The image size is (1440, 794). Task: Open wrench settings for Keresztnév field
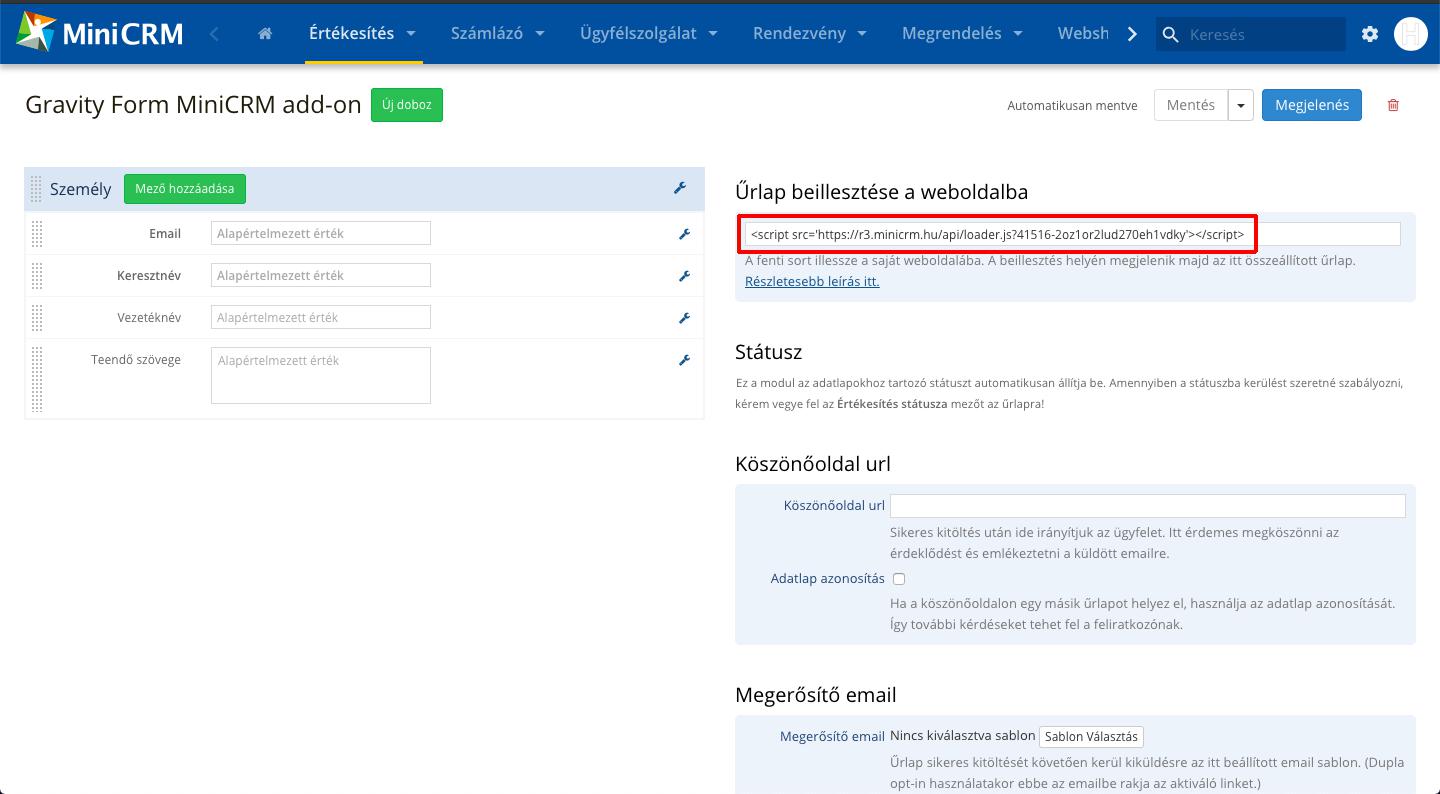tap(685, 276)
